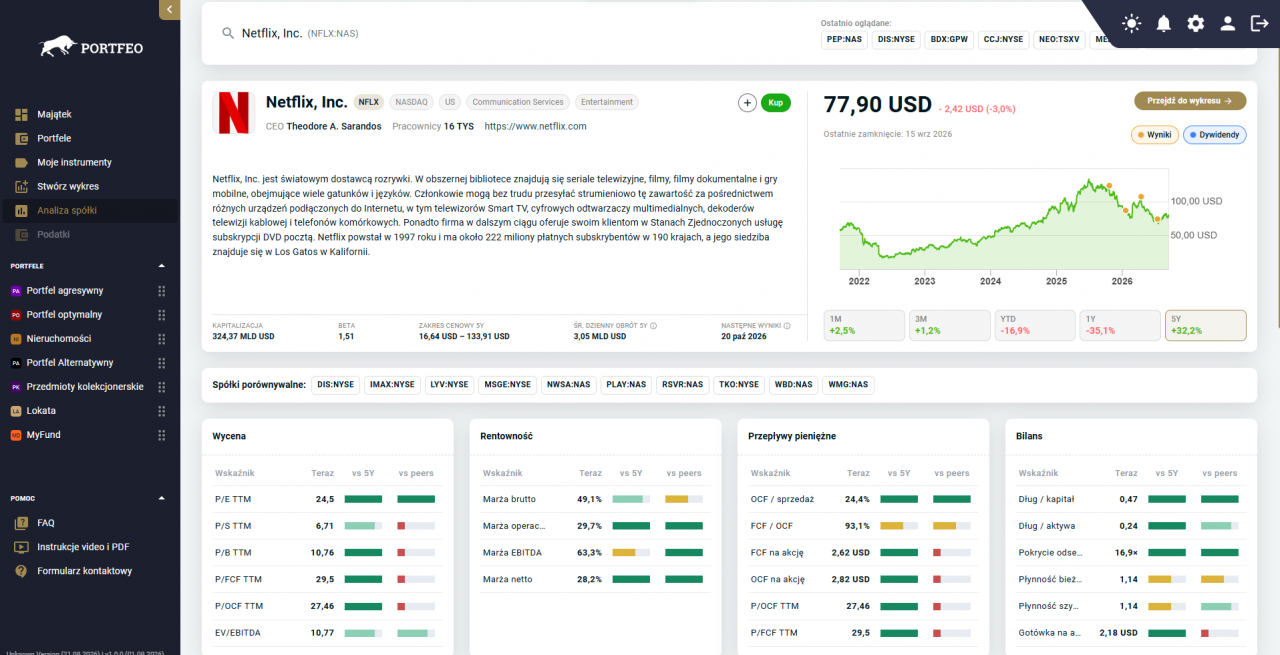Open notifications bell
The width and height of the screenshot is (1280, 655).
point(1163,24)
